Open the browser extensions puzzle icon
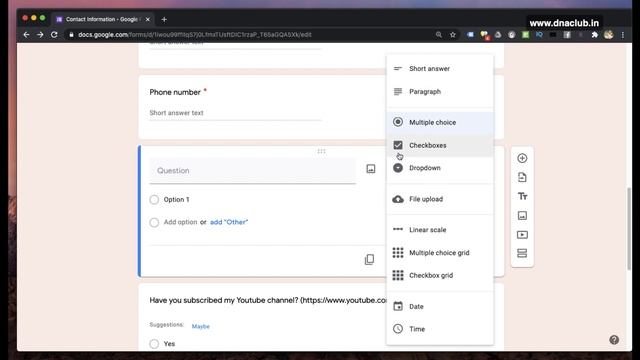 click(595, 35)
